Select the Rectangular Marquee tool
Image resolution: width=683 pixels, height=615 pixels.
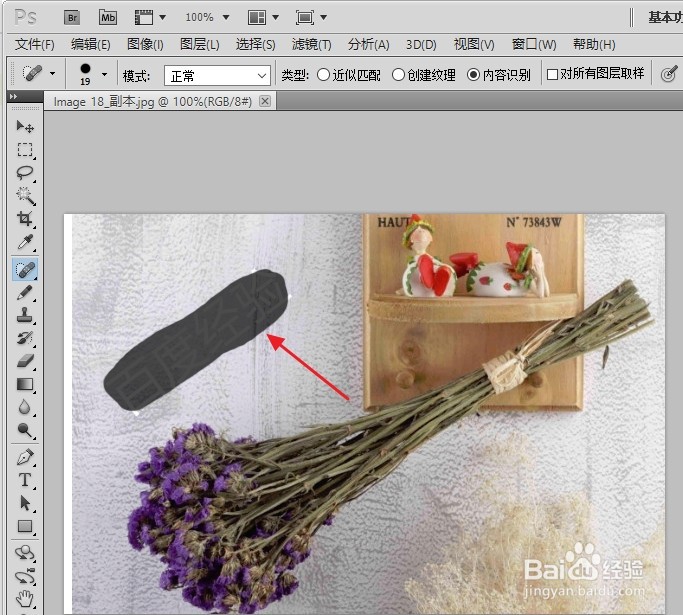click(x=25, y=150)
